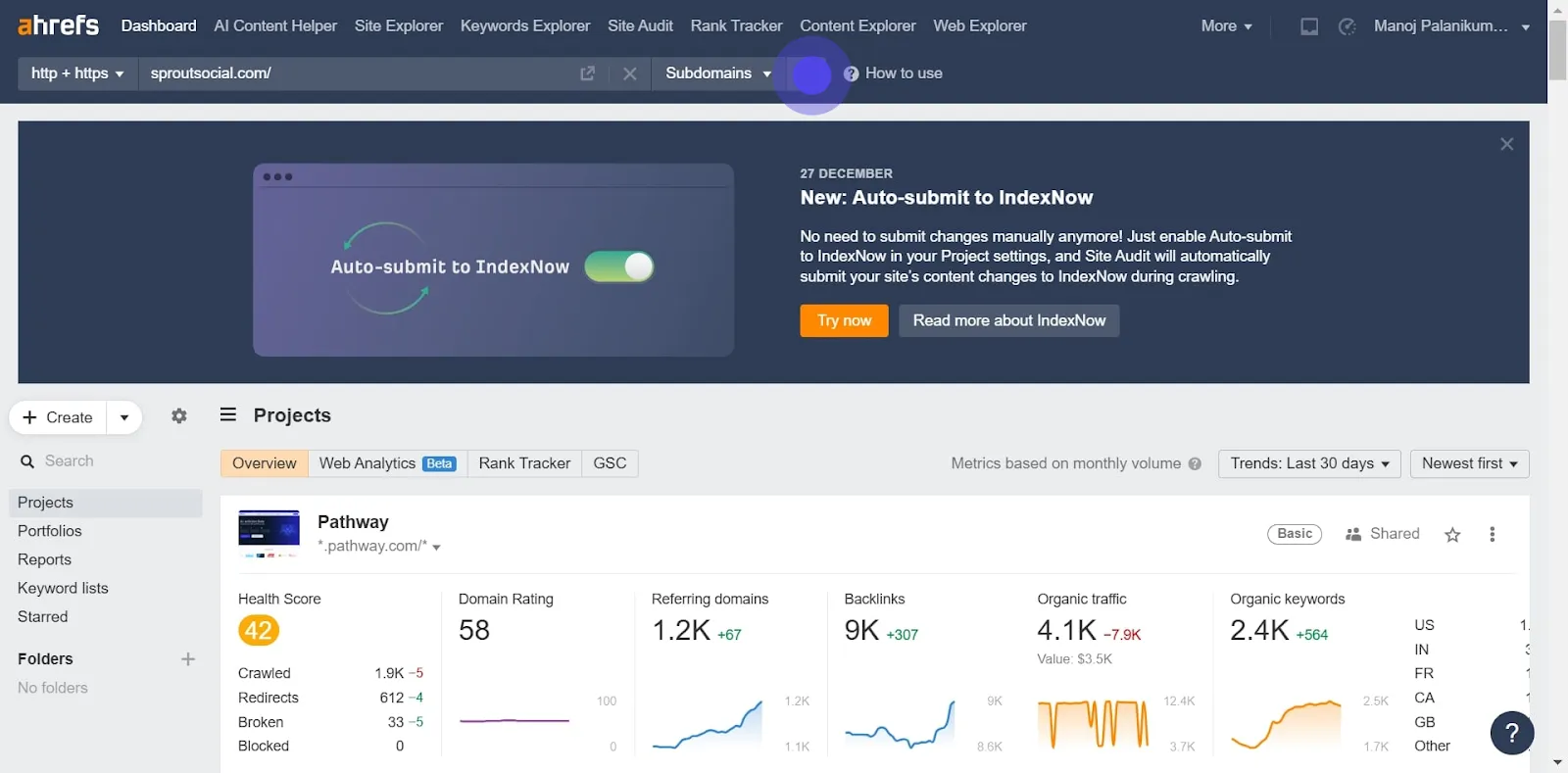This screenshot has width=1568, height=773.
Task: Open URL in new tab icon
Action: tap(588, 73)
